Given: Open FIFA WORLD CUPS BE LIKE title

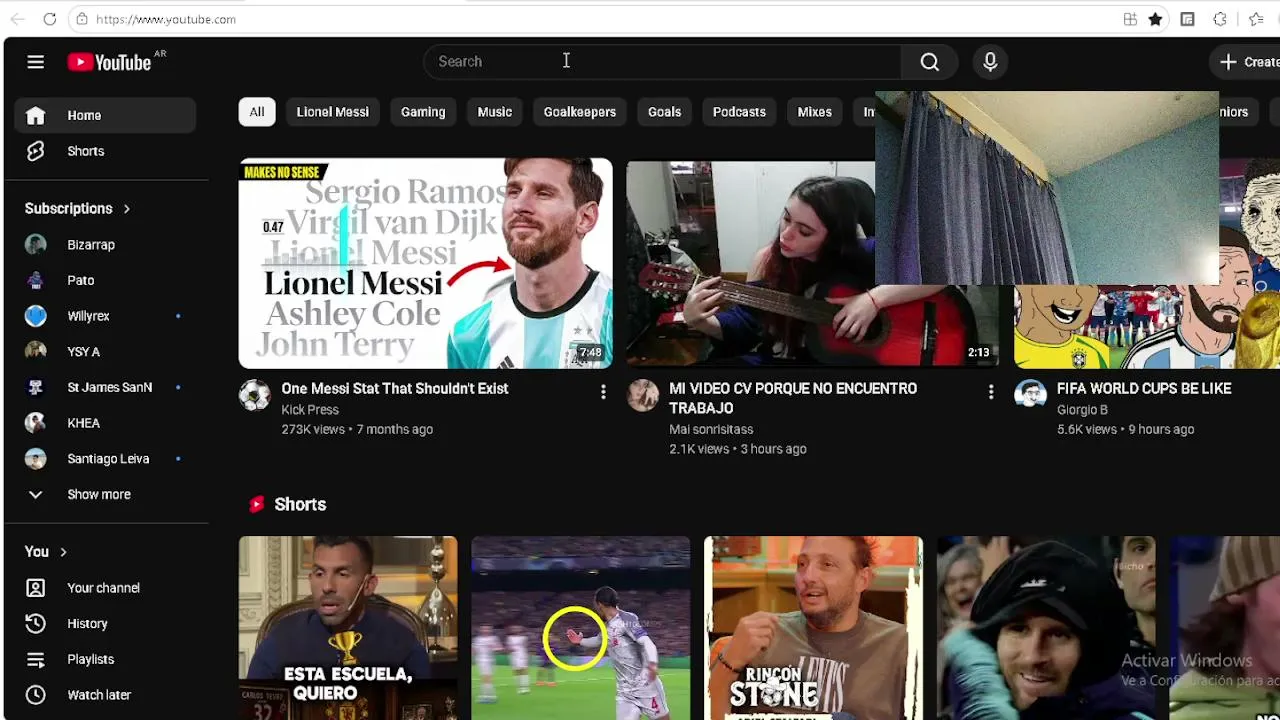Looking at the screenshot, I should 1144,389.
